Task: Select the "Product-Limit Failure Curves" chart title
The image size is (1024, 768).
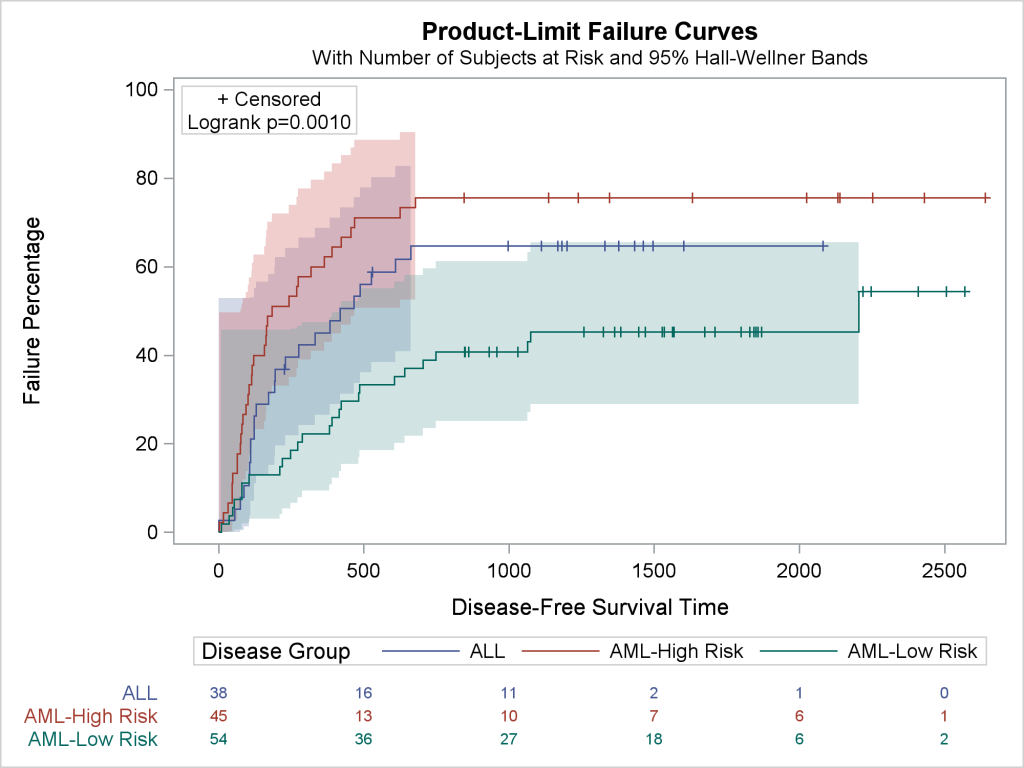Action: 589,31
